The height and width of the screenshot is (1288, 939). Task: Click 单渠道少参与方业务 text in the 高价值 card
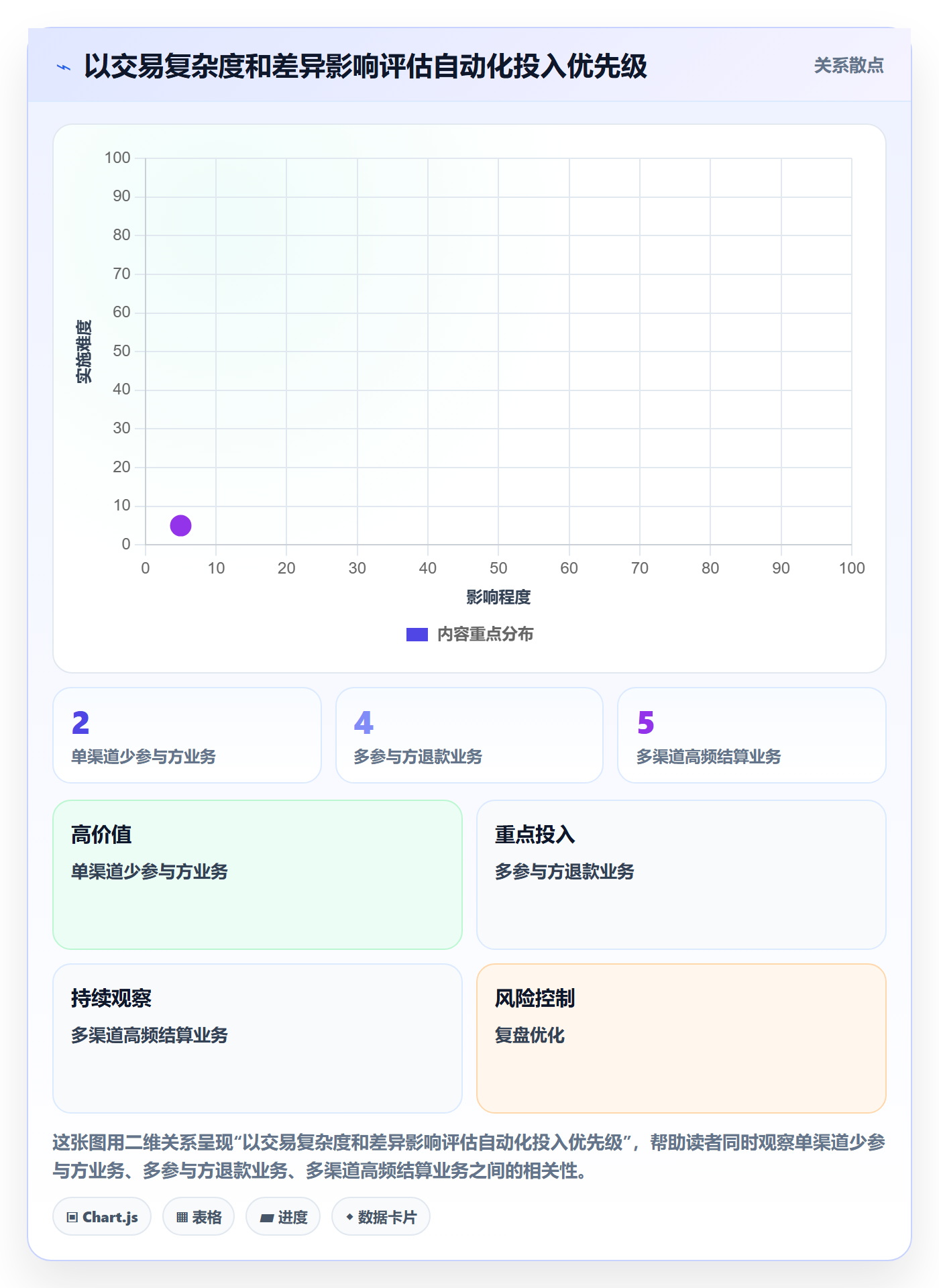click(x=150, y=871)
